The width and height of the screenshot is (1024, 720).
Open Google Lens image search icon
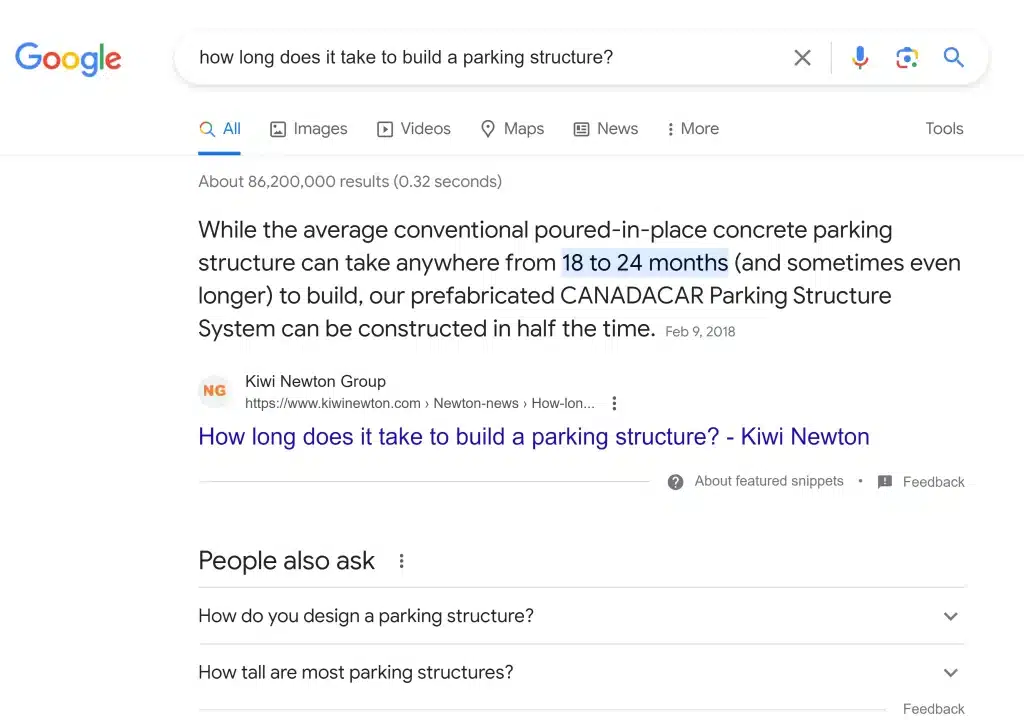[x=906, y=57]
